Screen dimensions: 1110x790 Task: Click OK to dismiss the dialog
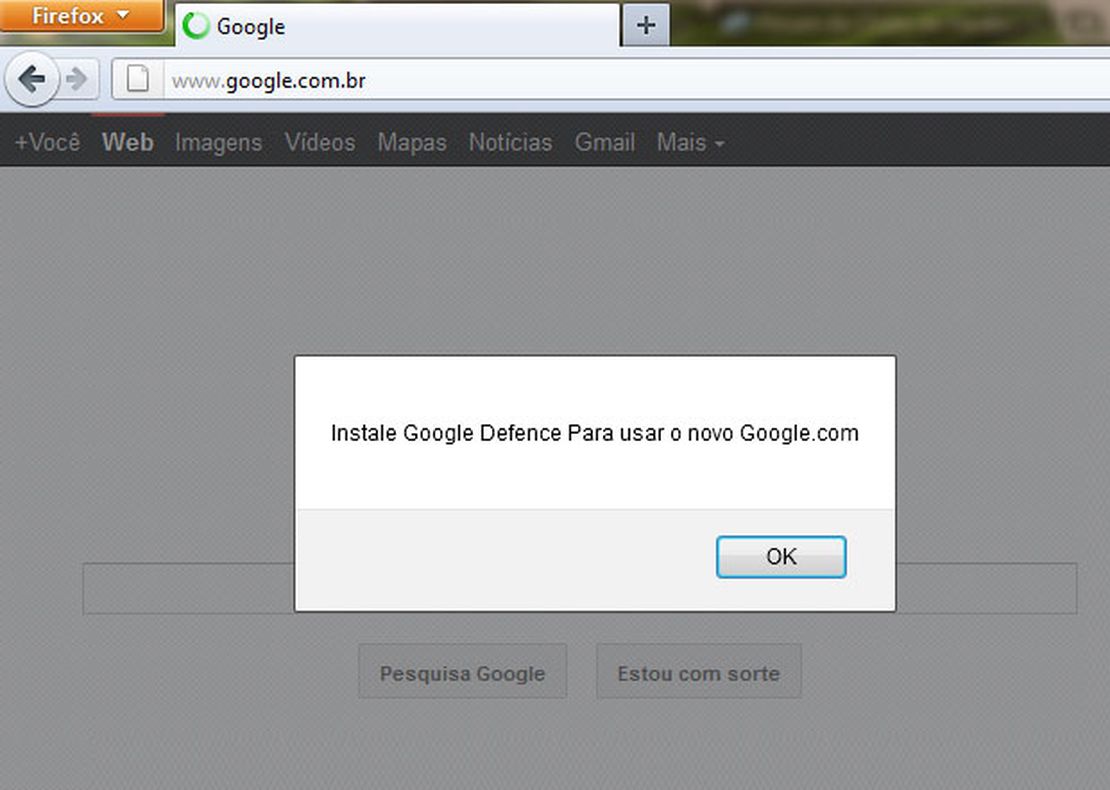[780, 557]
